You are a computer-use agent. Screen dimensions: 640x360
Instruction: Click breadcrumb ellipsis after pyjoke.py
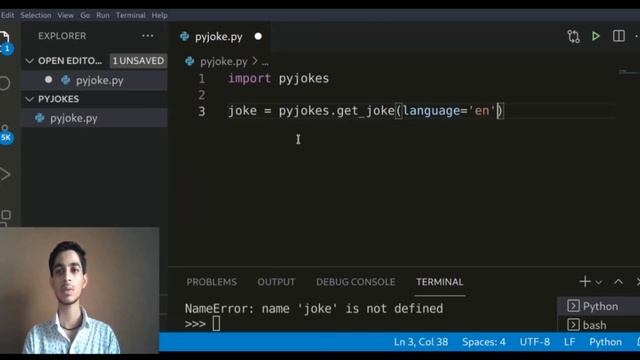point(265,62)
